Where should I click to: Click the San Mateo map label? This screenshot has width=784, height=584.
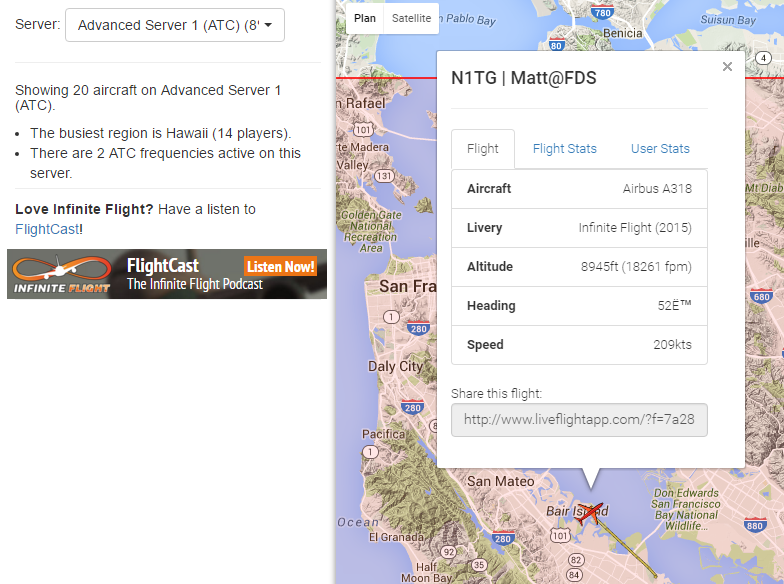[x=500, y=482]
